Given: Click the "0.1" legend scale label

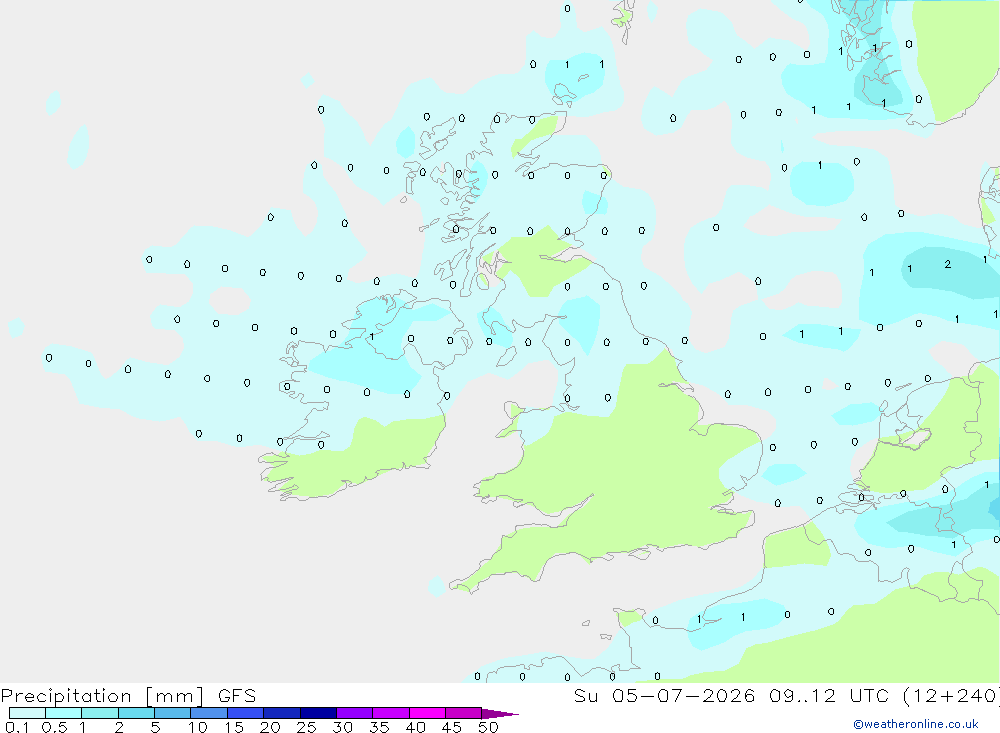Looking at the screenshot, I should tap(17, 727).
